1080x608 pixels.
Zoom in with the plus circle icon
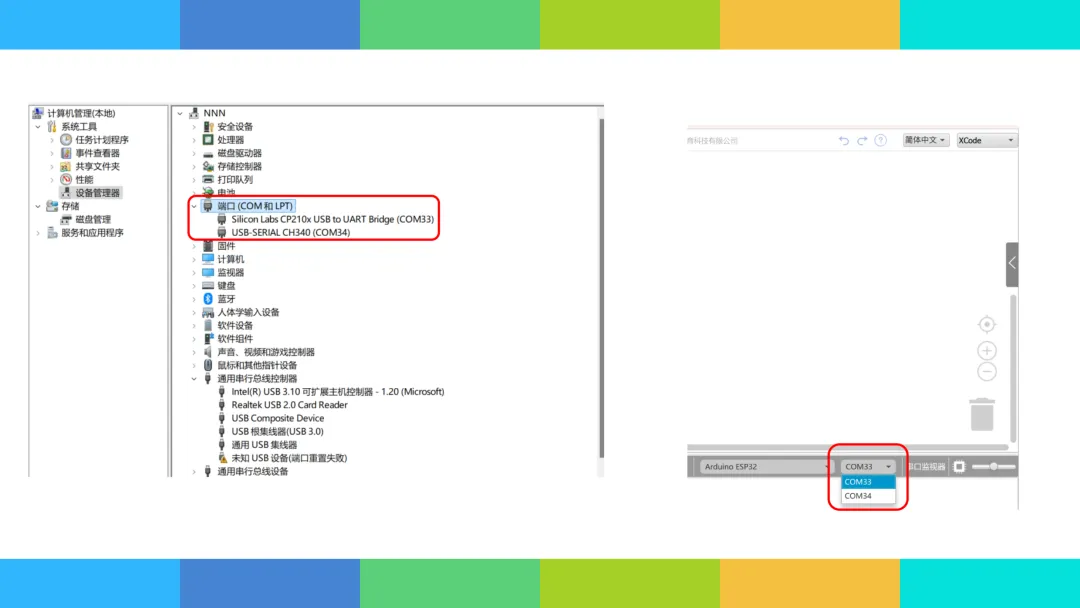[986, 350]
